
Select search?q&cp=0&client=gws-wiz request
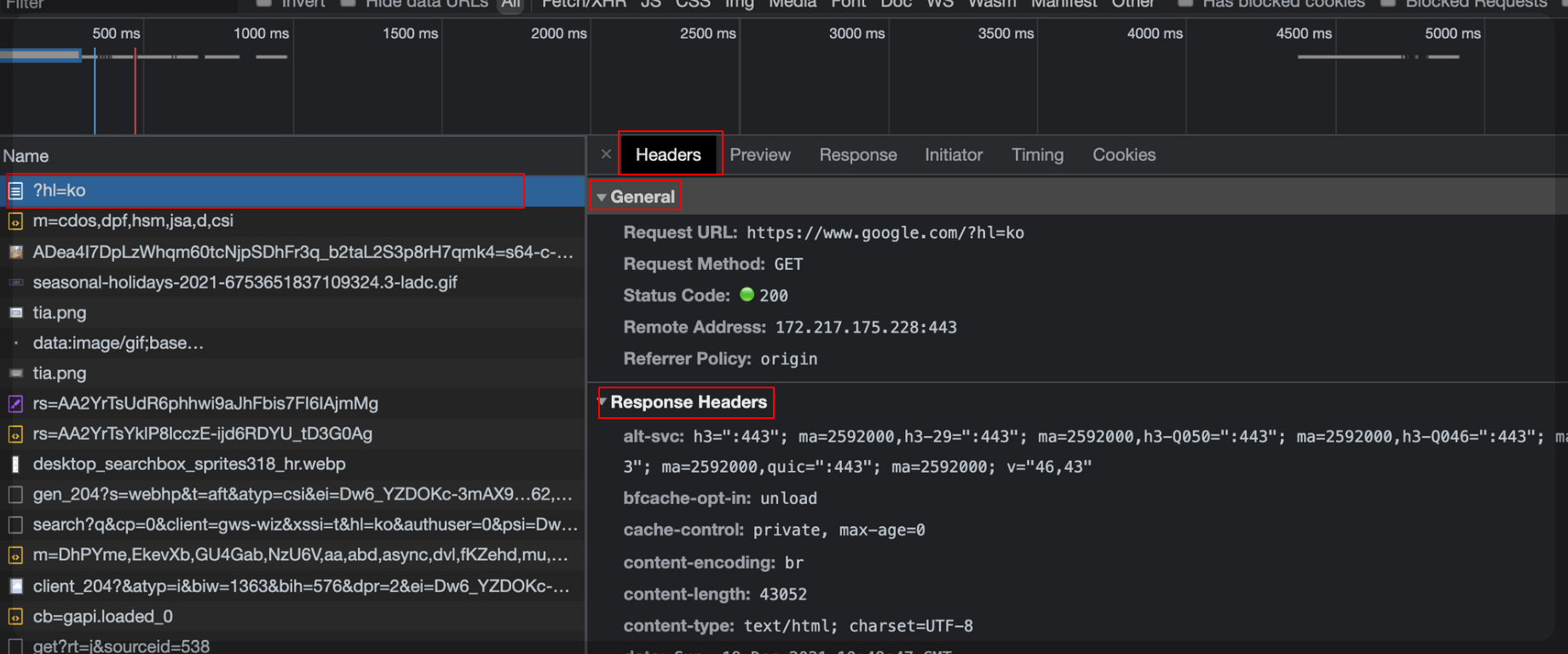[292, 525]
